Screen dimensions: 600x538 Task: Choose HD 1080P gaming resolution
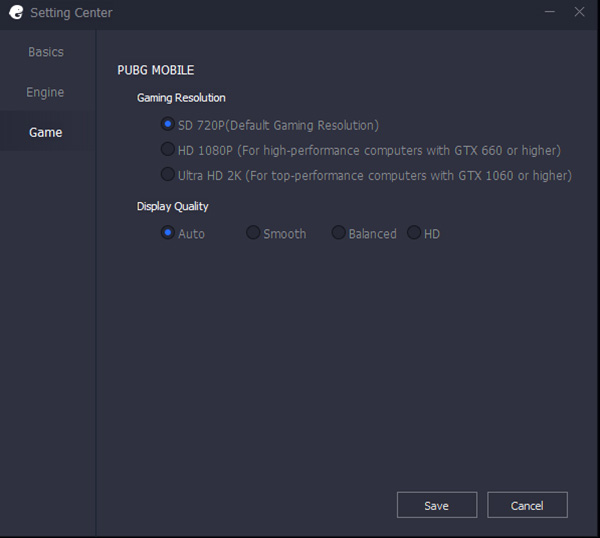[168, 149]
